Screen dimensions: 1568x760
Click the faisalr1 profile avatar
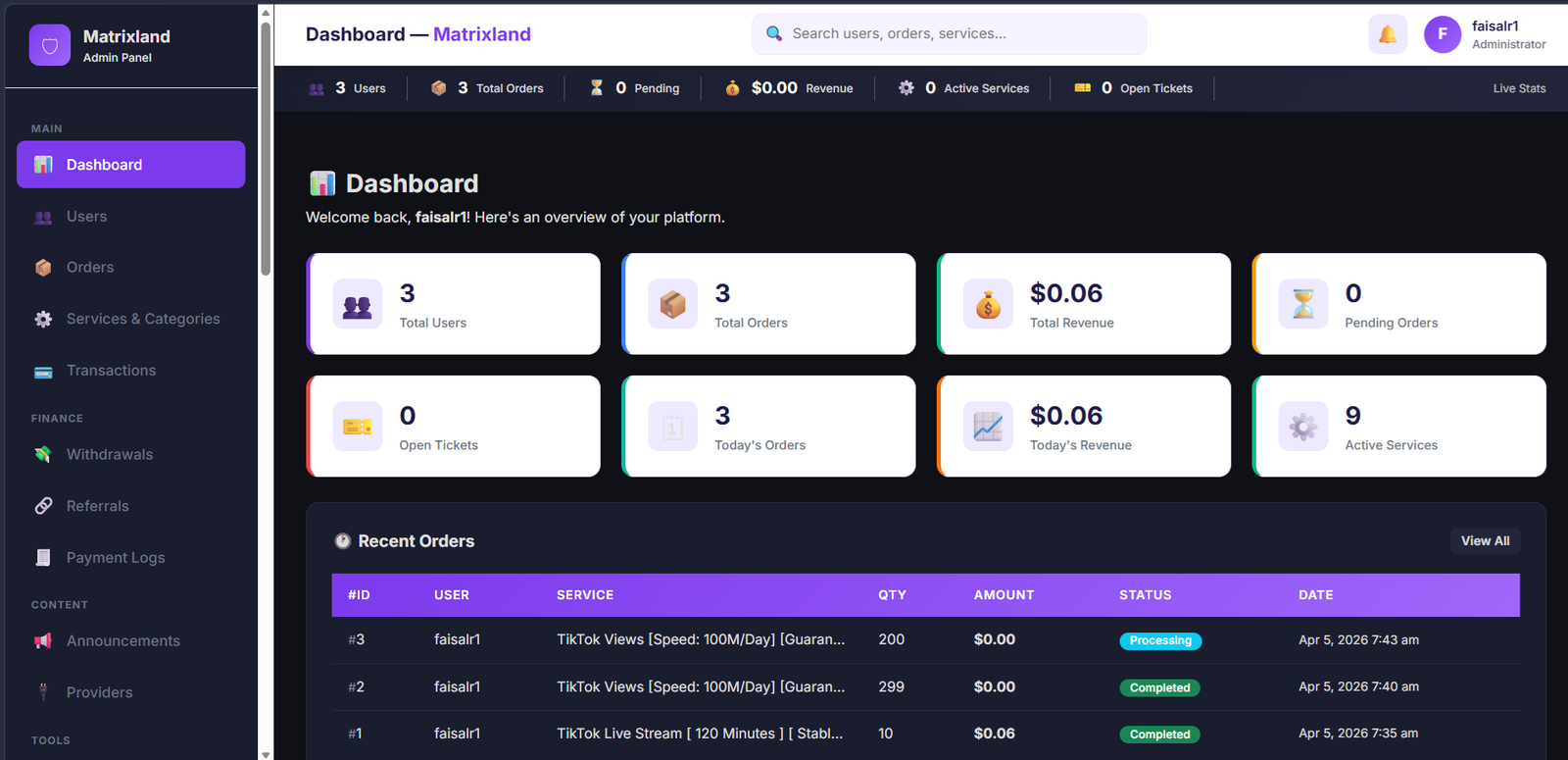tap(1442, 34)
